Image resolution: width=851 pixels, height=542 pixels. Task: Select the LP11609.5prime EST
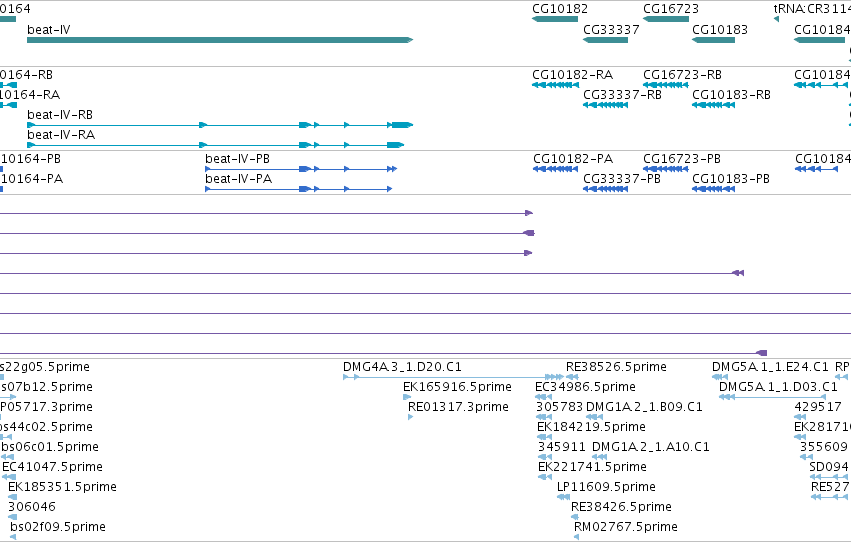click(563, 497)
